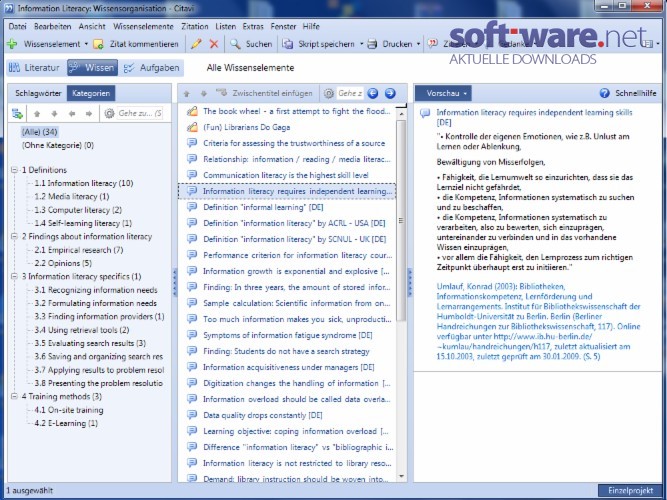Click the pencil edit icon

pyautogui.click(x=196, y=44)
